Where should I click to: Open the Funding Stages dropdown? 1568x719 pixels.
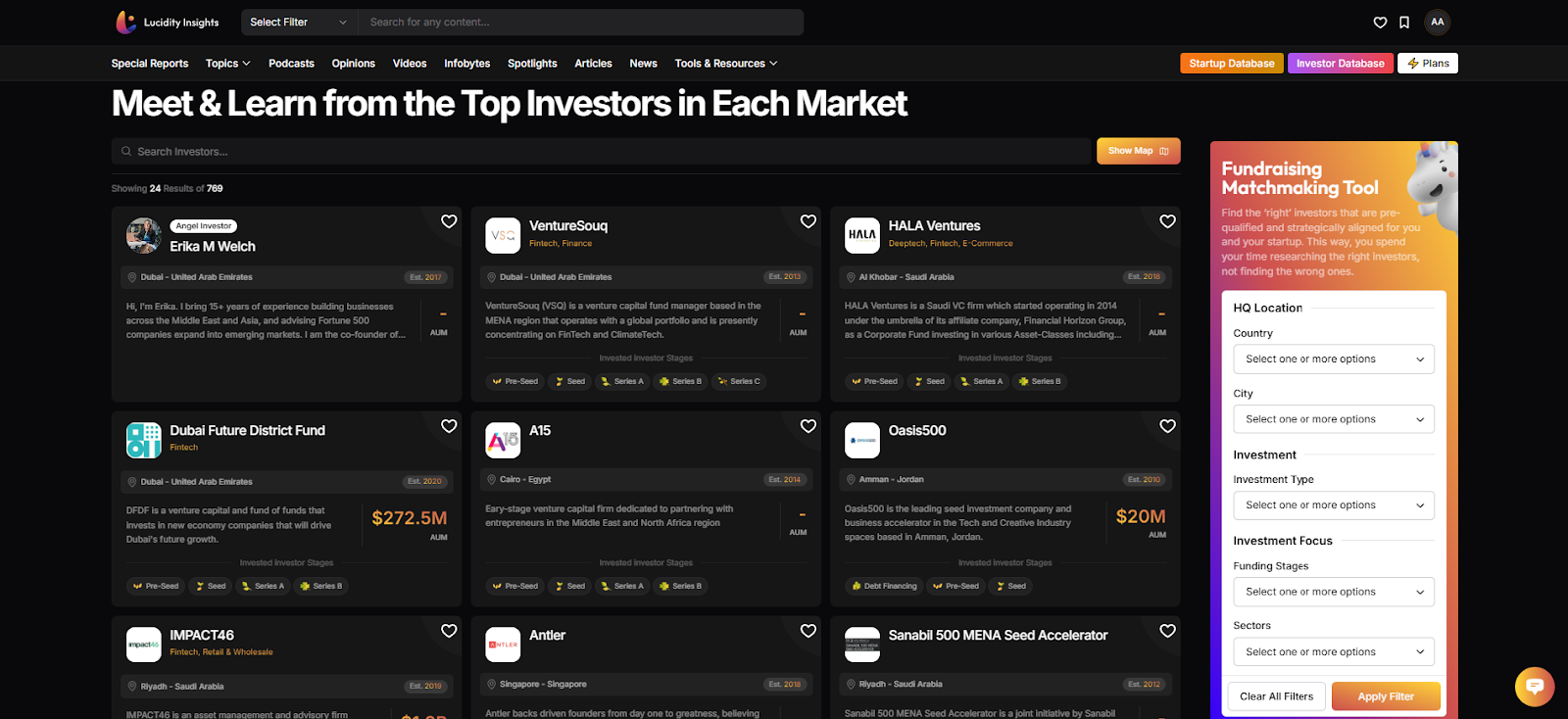(x=1333, y=592)
